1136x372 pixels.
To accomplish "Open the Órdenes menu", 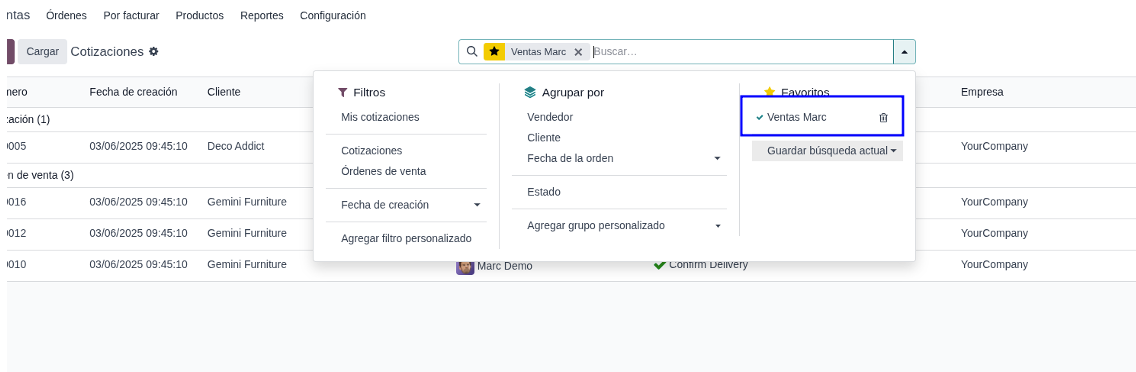I will [66, 15].
